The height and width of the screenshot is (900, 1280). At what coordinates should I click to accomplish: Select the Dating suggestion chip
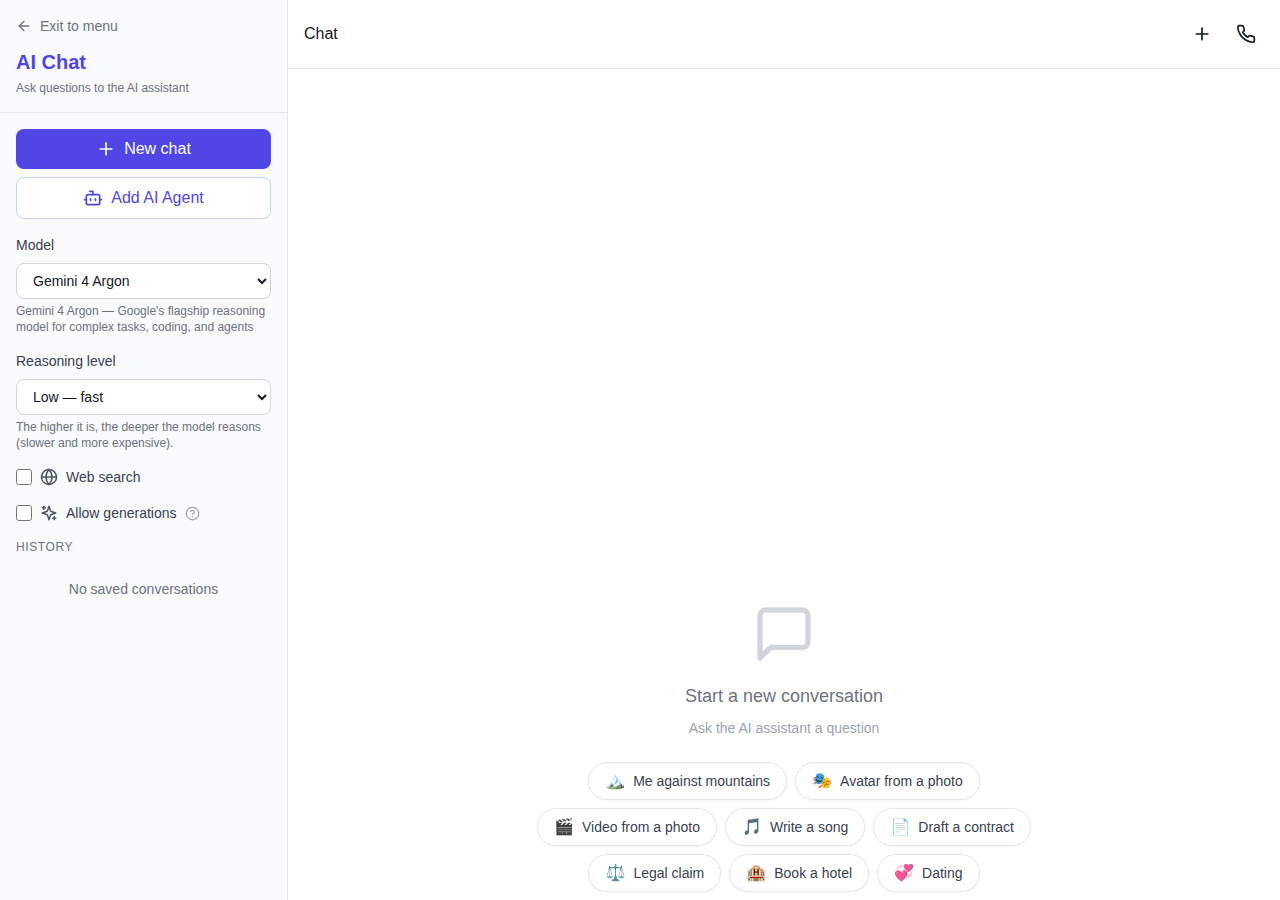pyautogui.click(x=928, y=873)
